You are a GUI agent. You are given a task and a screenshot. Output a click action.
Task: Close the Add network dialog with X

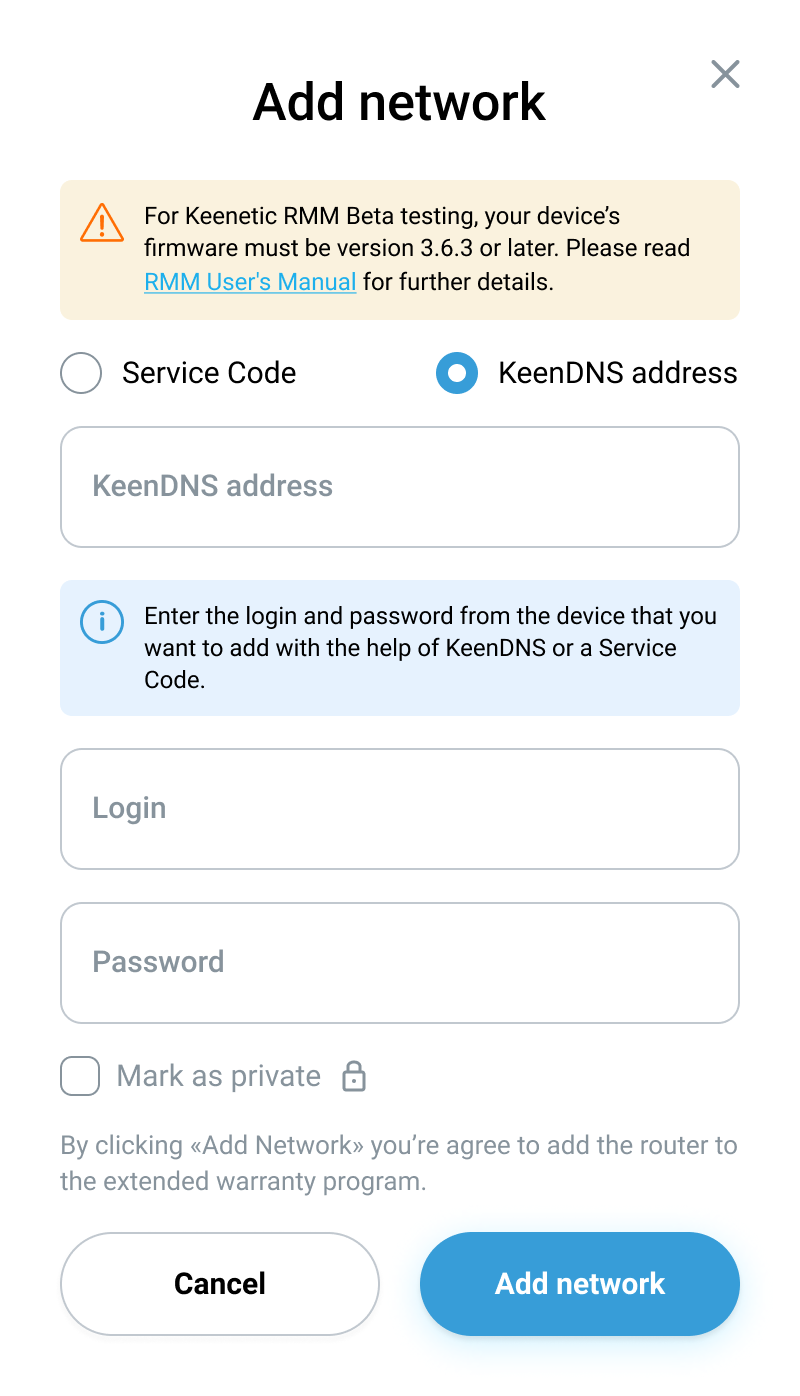pyautogui.click(x=725, y=74)
